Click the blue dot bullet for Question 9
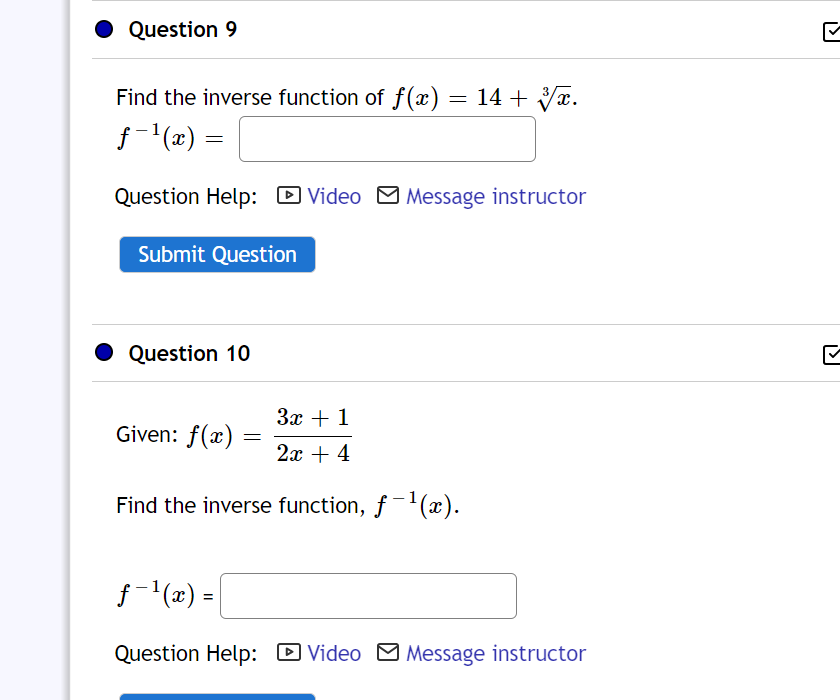 [103, 29]
